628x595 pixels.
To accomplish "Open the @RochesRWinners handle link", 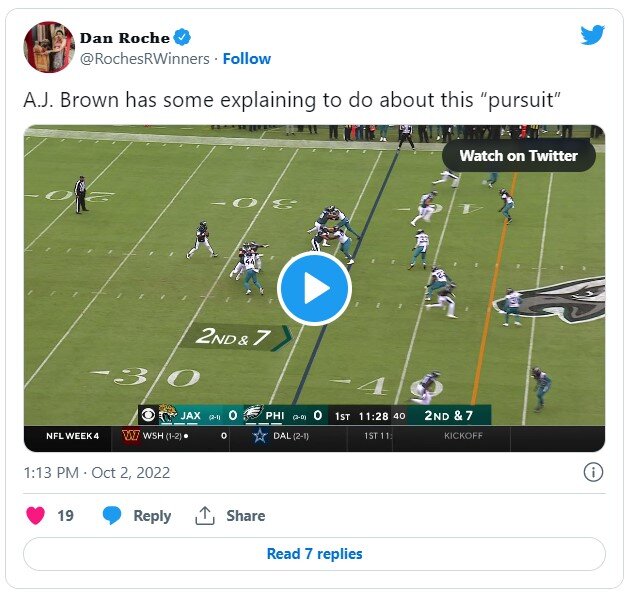I will coord(145,59).
